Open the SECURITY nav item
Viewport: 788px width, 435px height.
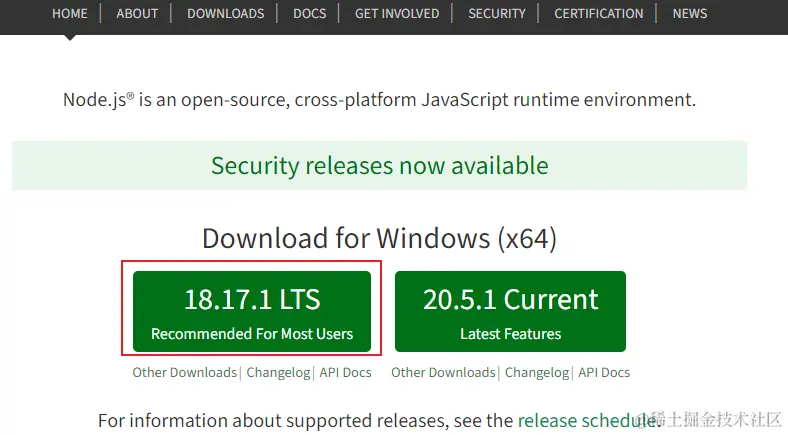click(x=497, y=14)
